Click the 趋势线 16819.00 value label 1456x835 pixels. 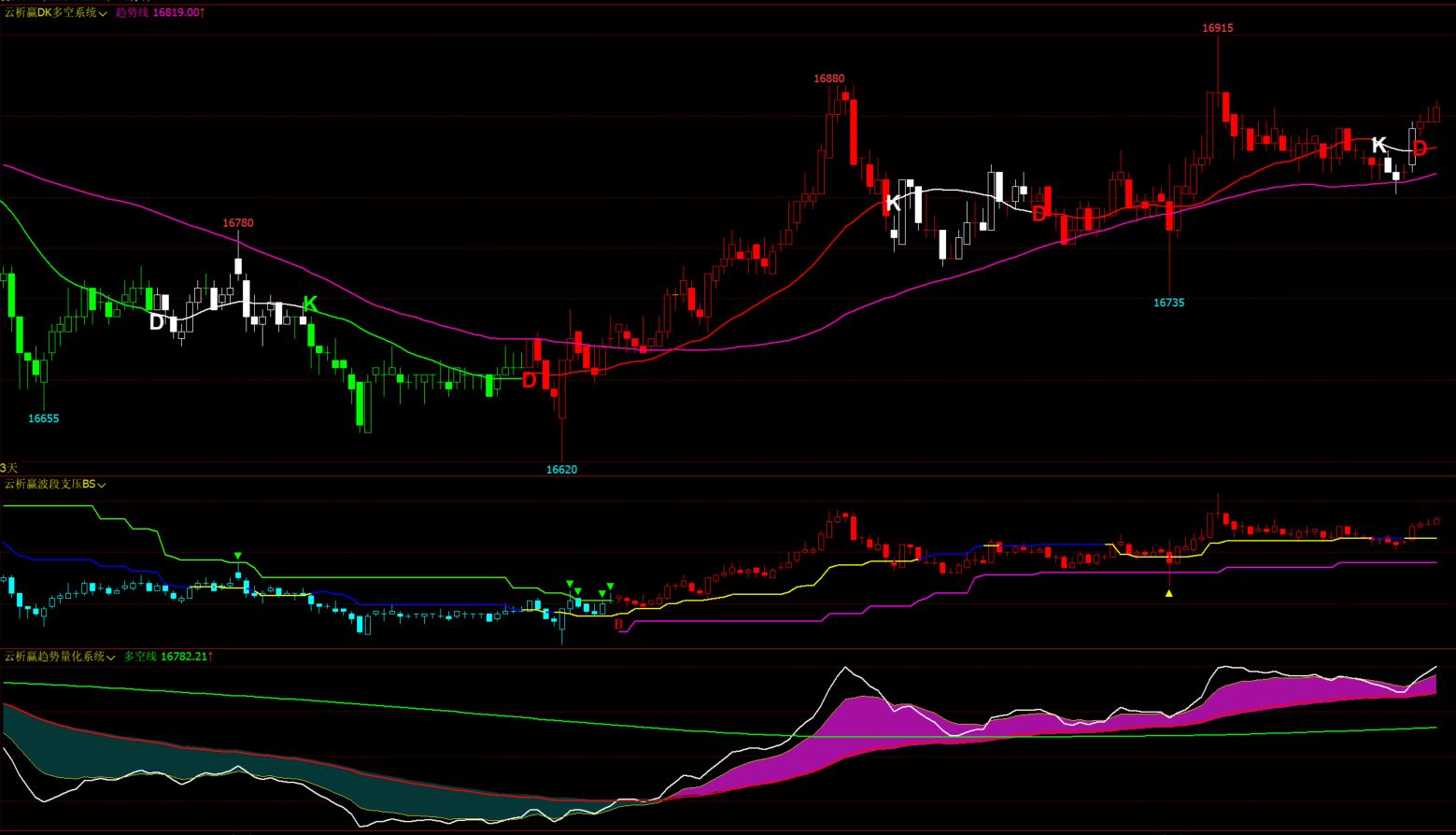(x=160, y=12)
